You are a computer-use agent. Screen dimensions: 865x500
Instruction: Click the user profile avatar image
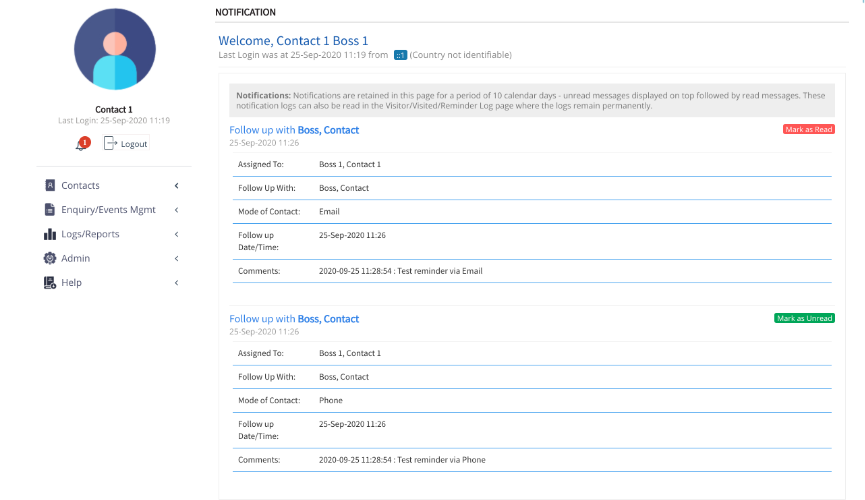coord(115,50)
